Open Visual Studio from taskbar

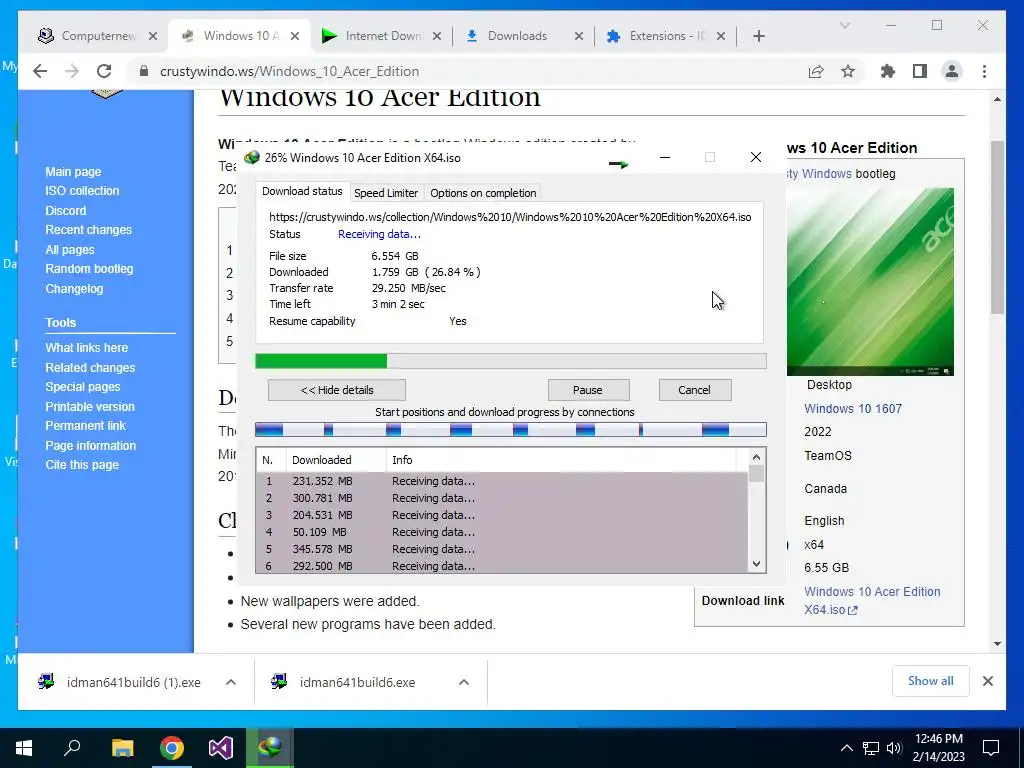(221, 747)
